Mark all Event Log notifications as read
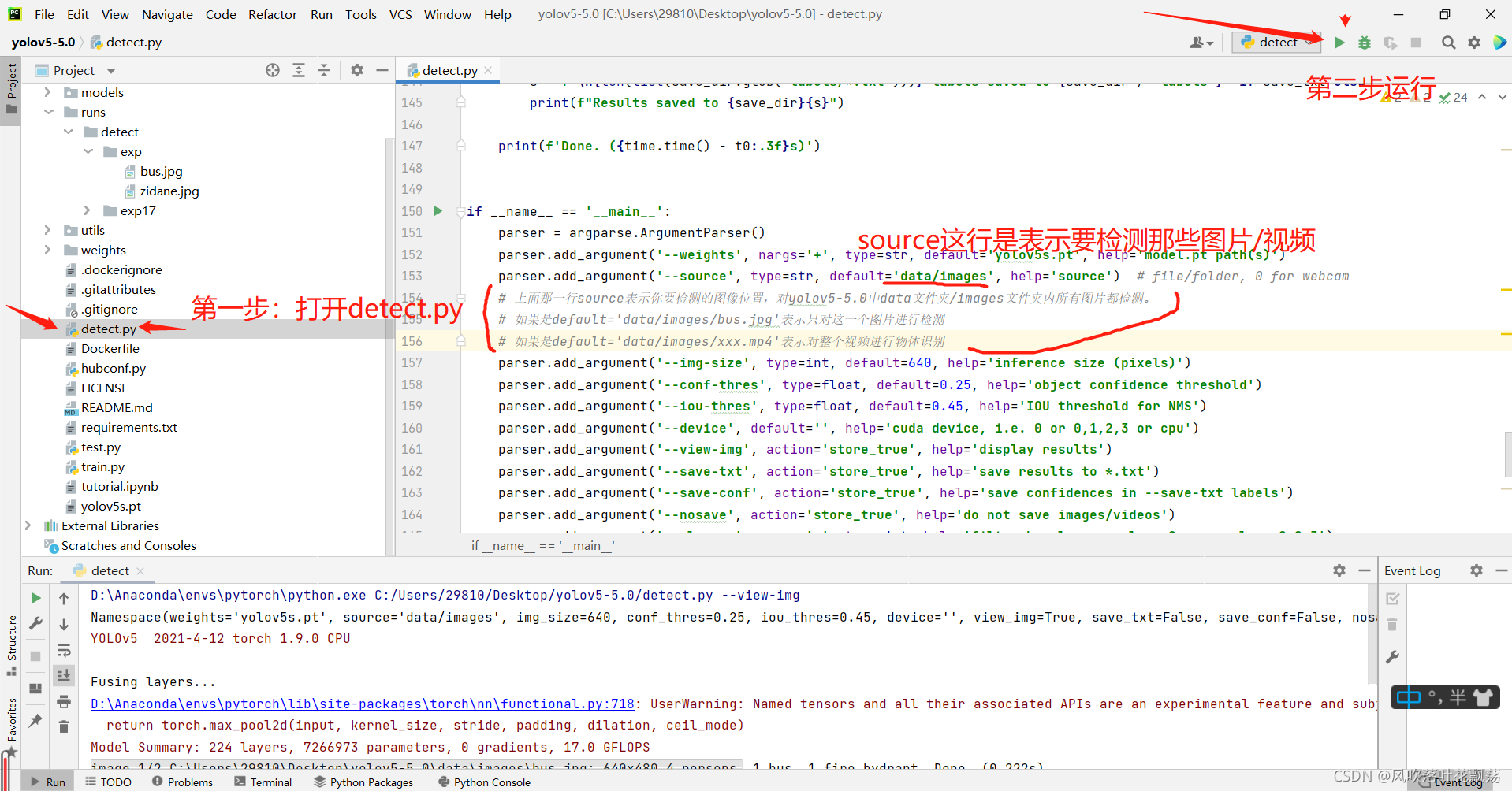 point(1393,599)
